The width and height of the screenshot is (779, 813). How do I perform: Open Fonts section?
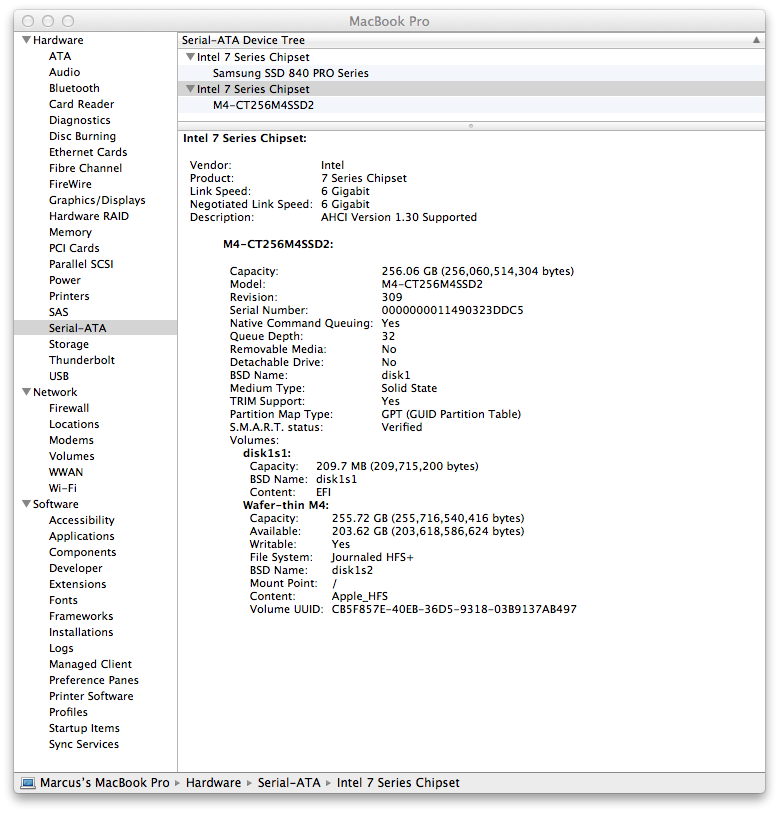[x=63, y=600]
